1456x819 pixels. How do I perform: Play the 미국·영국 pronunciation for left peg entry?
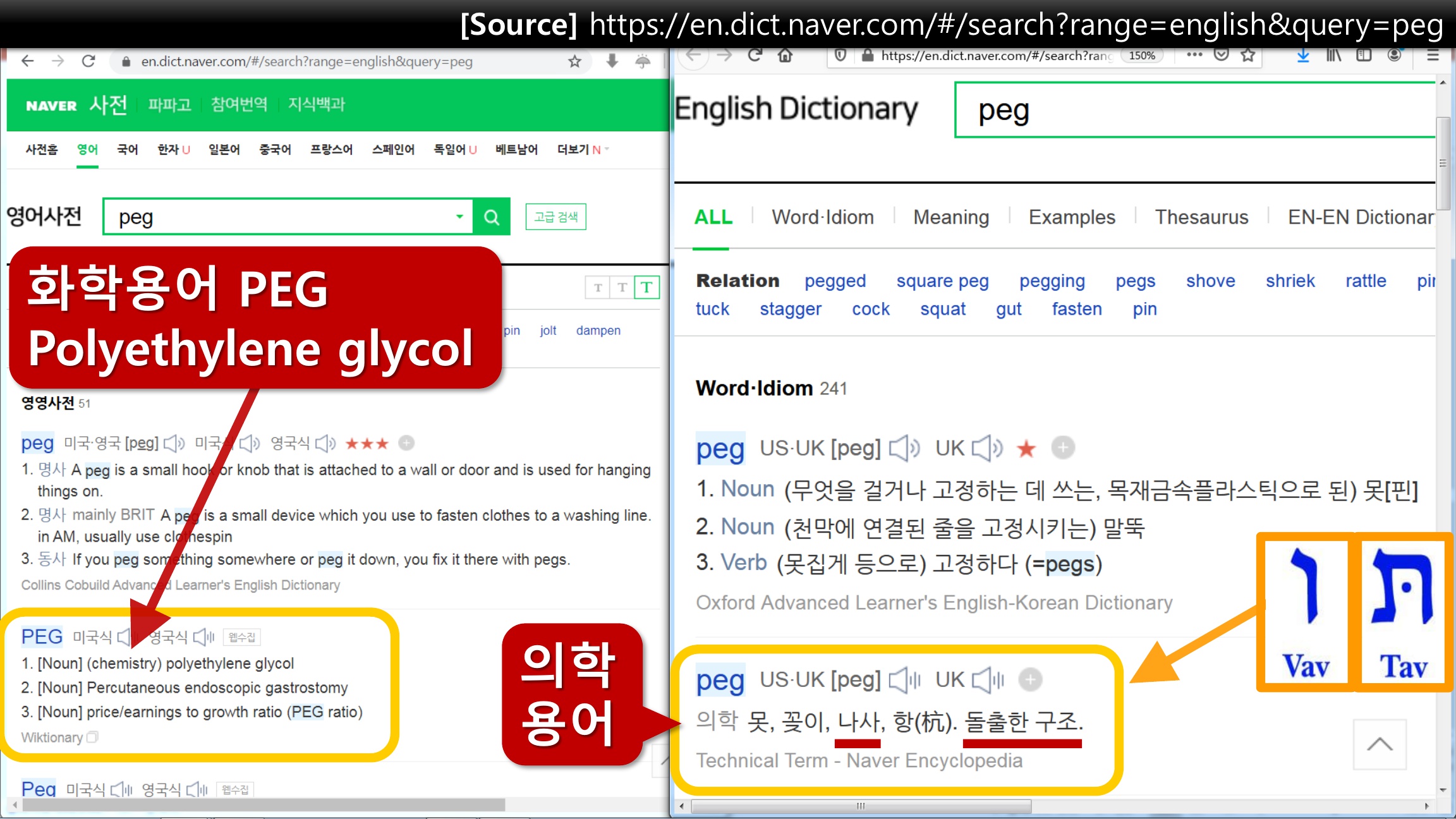pyautogui.click(x=174, y=444)
